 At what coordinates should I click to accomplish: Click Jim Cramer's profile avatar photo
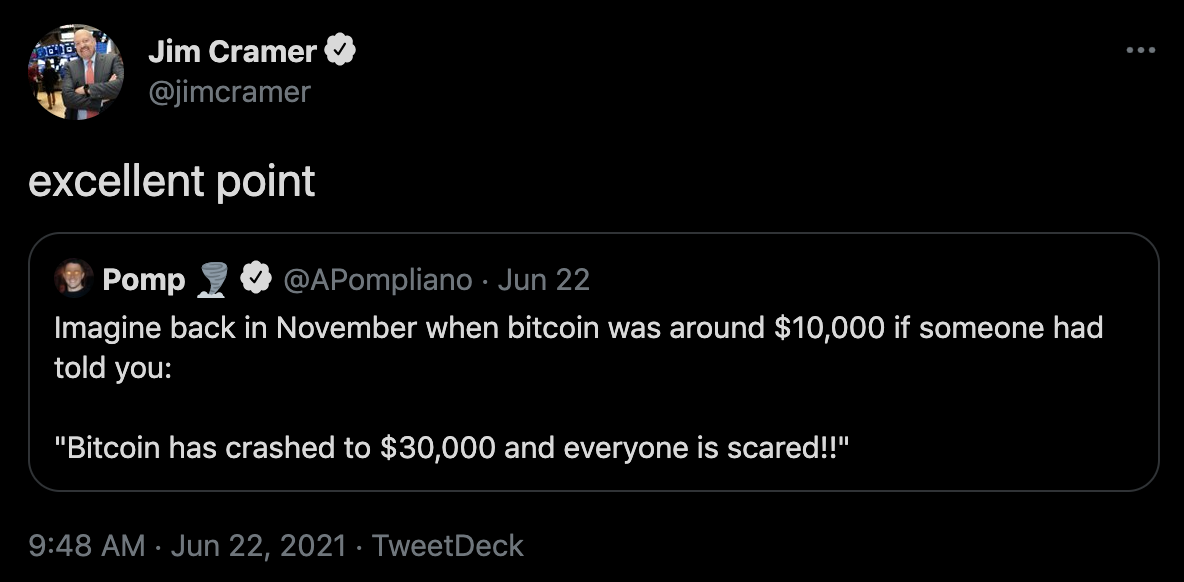(76, 72)
